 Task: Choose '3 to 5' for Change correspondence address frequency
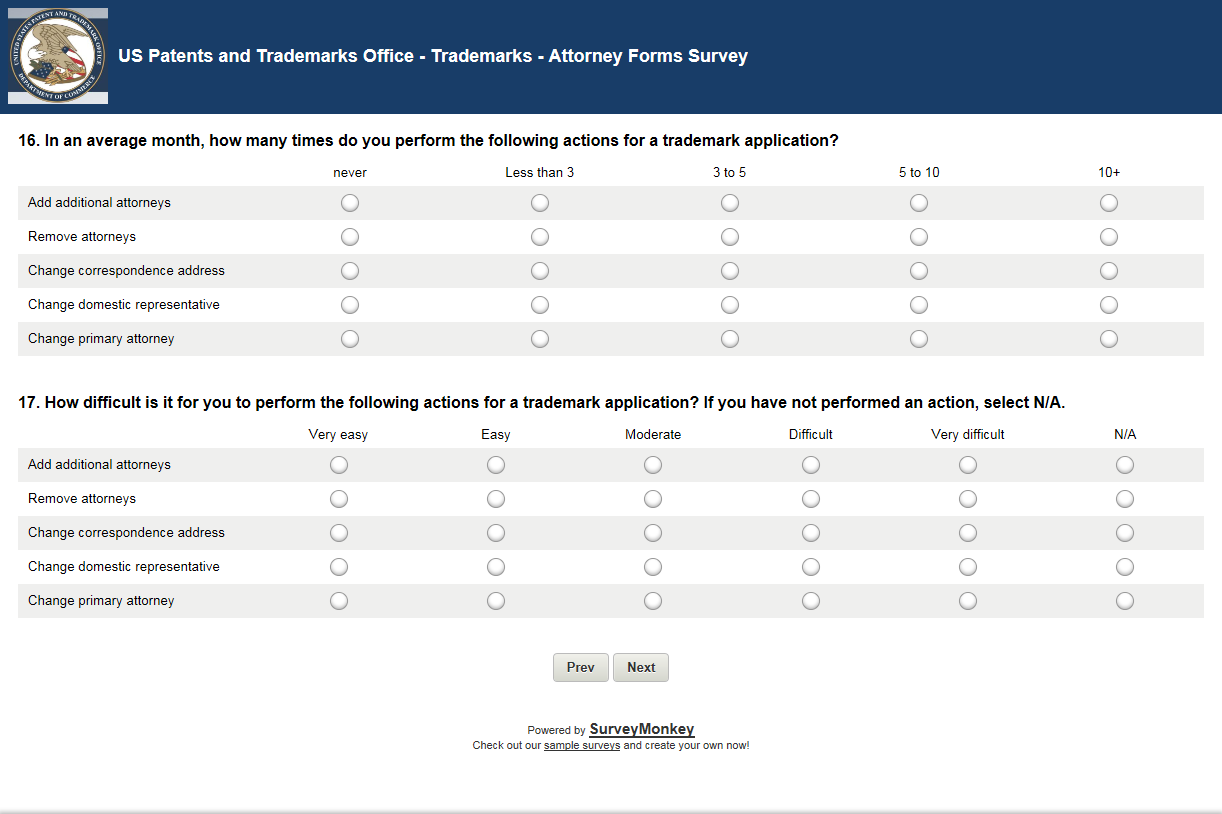pyautogui.click(x=730, y=271)
